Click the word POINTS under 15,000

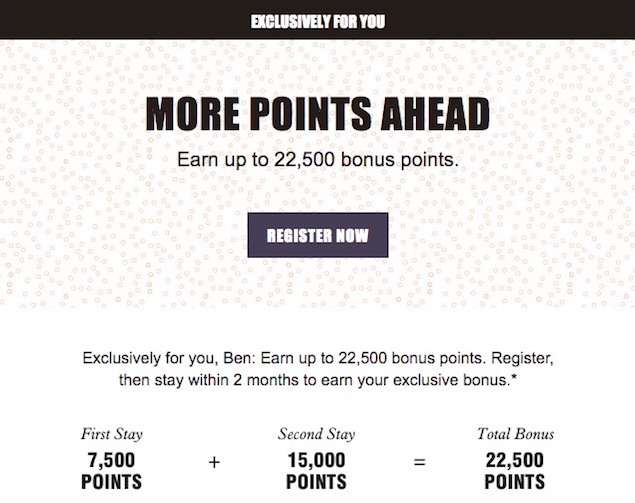316,482
